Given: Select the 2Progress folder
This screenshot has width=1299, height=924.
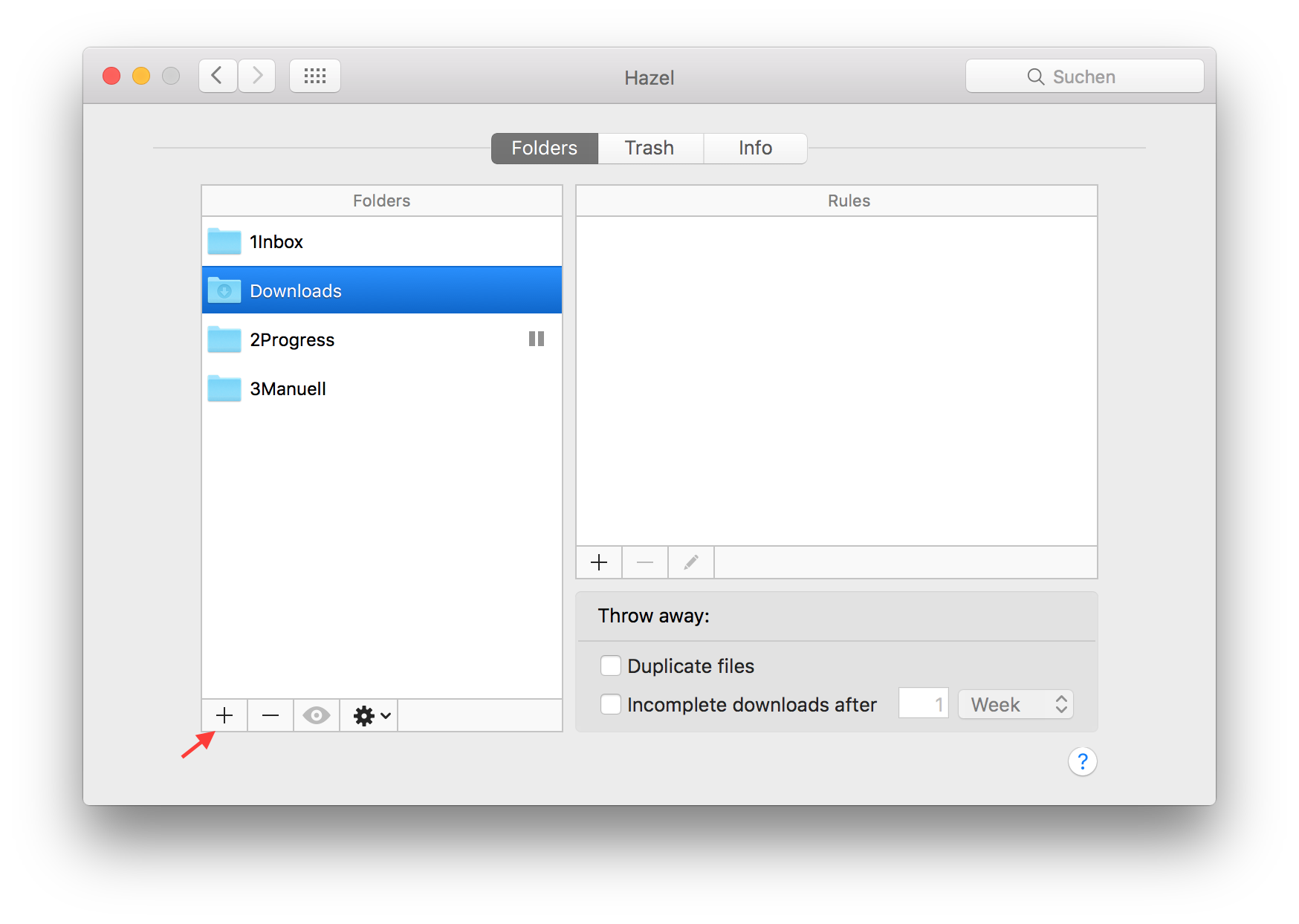Looking at the screenshot, I should pos(382,339).
